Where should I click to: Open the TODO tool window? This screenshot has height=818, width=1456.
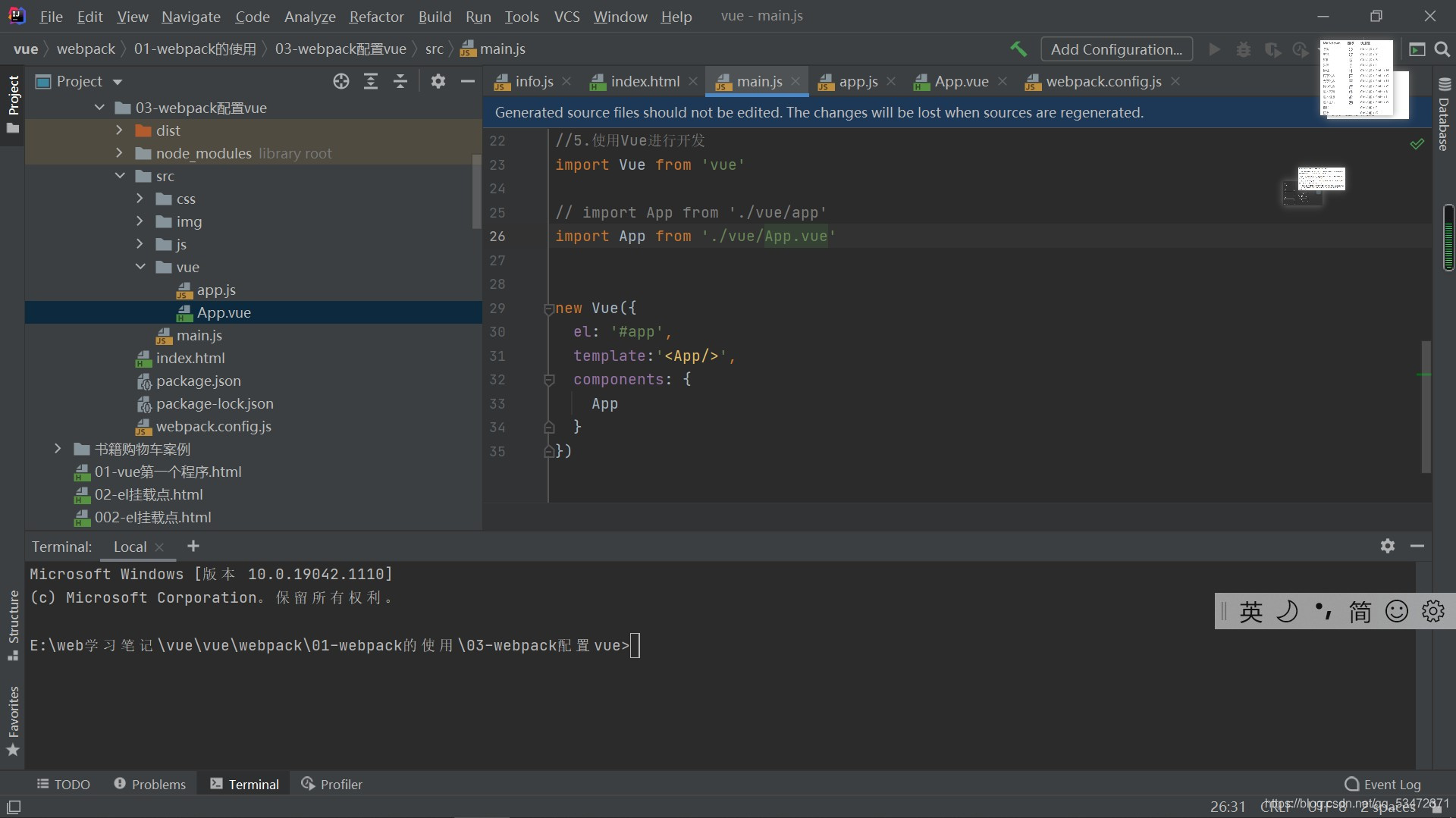(64, 784)
